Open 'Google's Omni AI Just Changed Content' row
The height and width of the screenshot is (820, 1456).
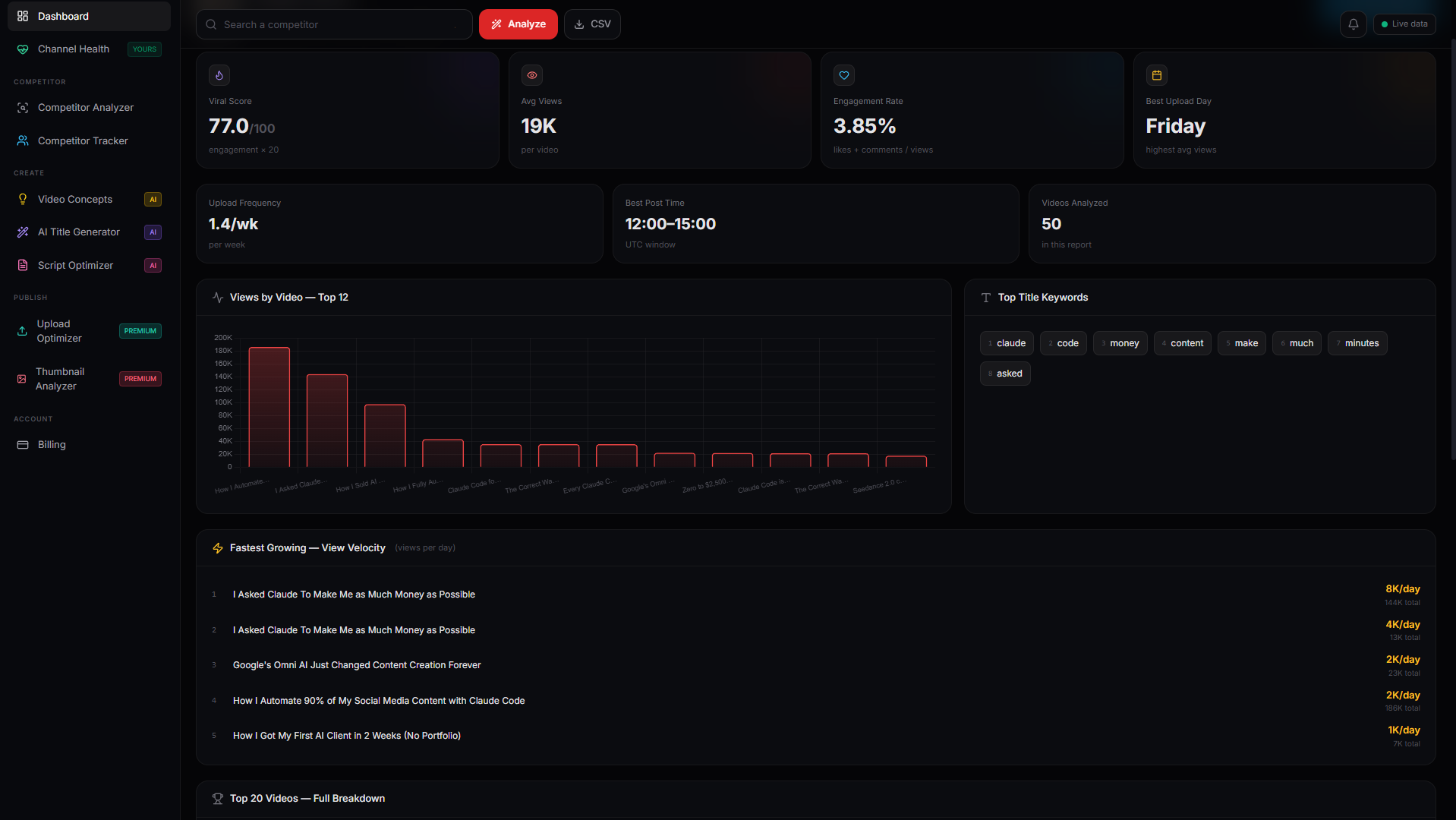[816, 665]
